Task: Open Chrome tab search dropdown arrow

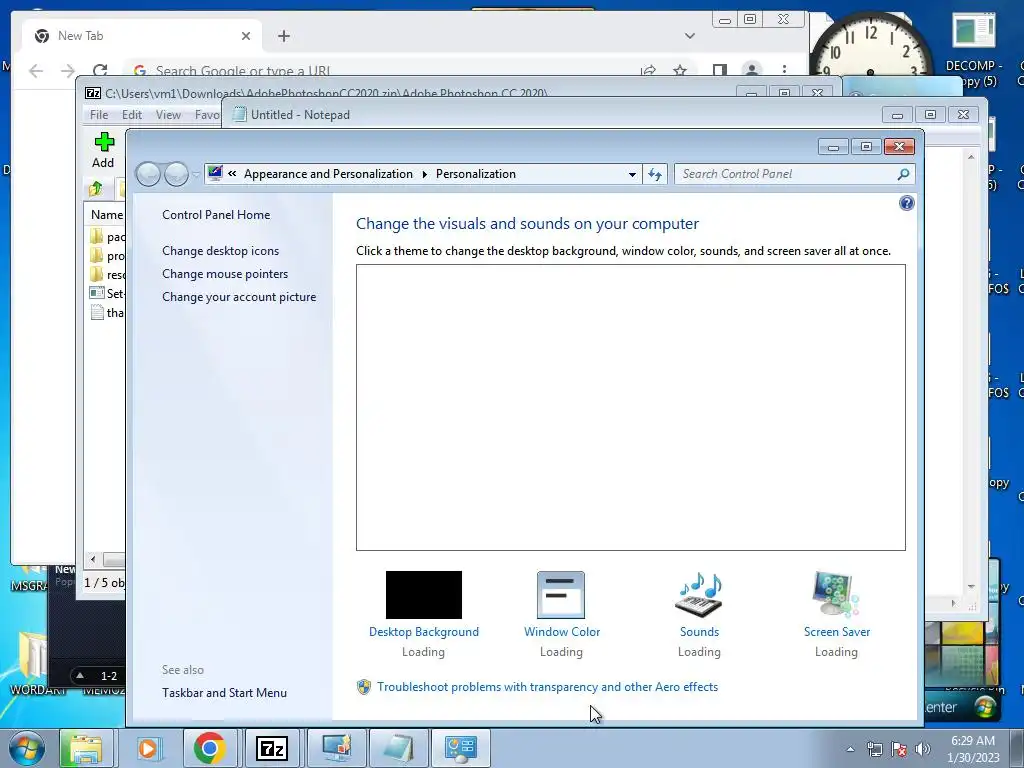Action: [x=690, y=36]
